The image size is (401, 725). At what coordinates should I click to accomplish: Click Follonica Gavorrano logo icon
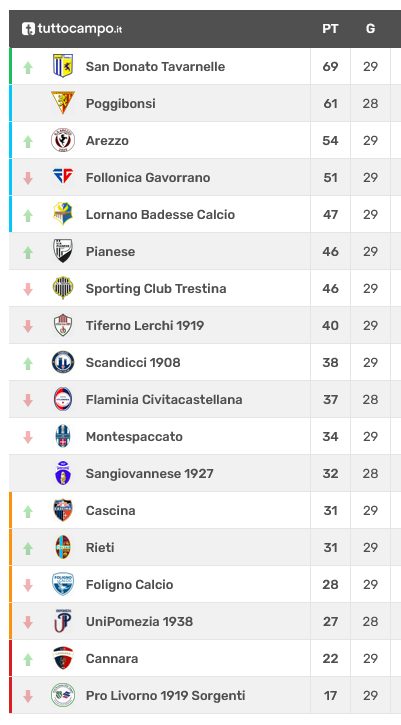point(63,177)
